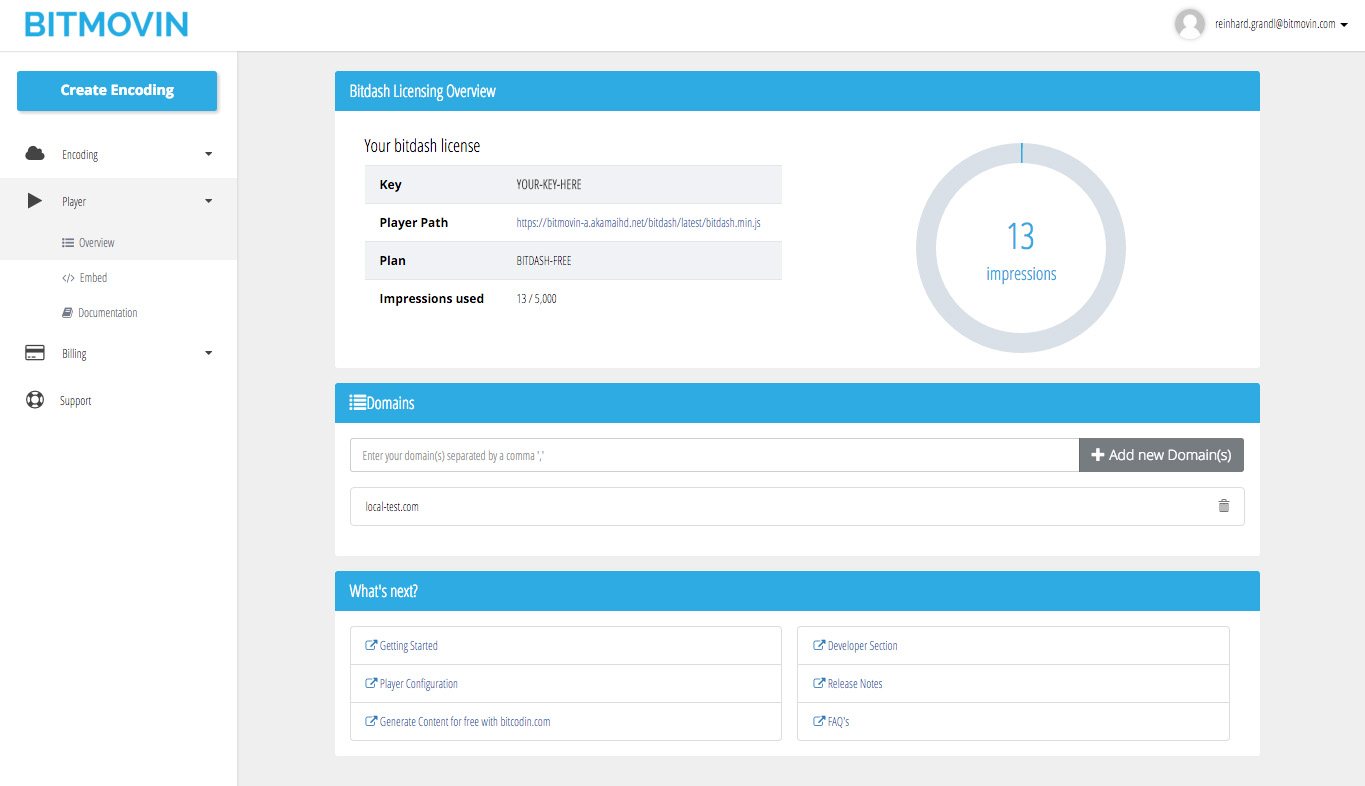Delete local-test.com with trash icon
Viewport: 1365px width, 786px height.
coord(1224,506)
